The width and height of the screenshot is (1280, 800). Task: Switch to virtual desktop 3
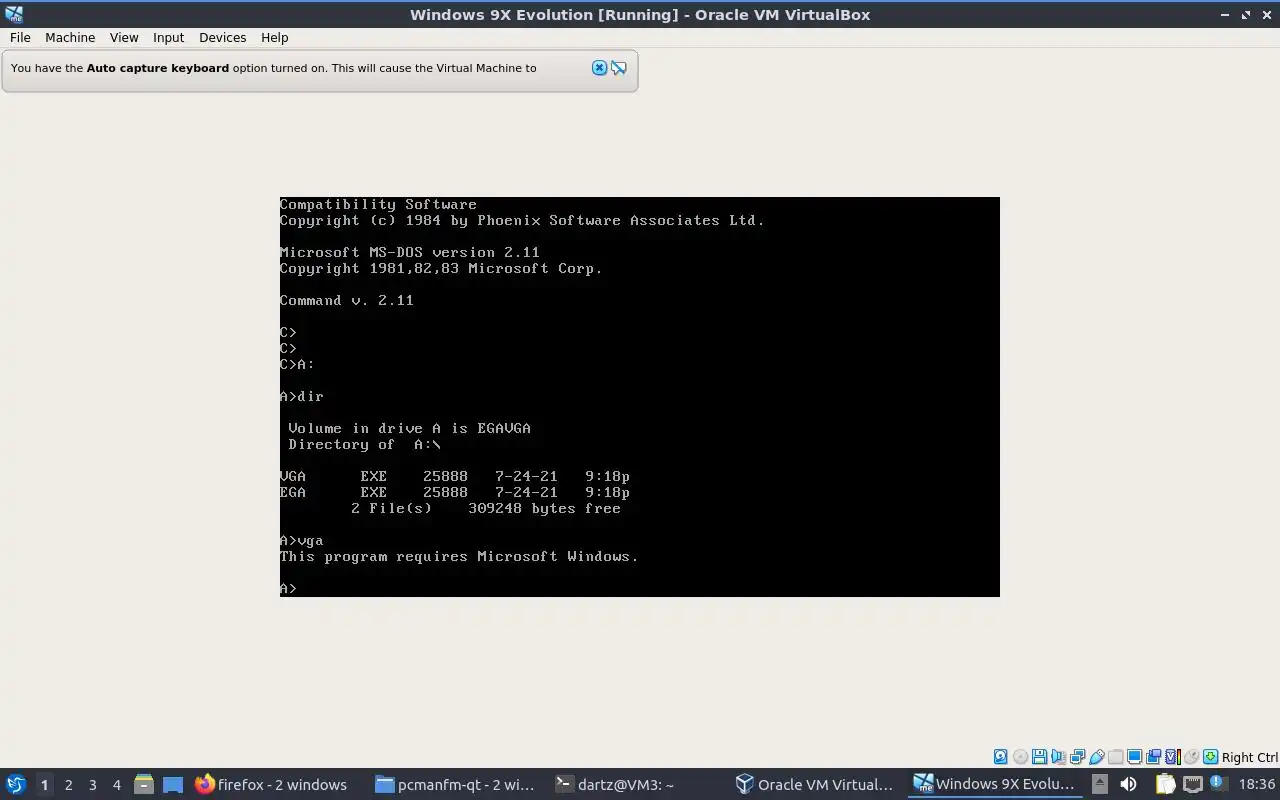pyautogui.click(x=92, y=784)
